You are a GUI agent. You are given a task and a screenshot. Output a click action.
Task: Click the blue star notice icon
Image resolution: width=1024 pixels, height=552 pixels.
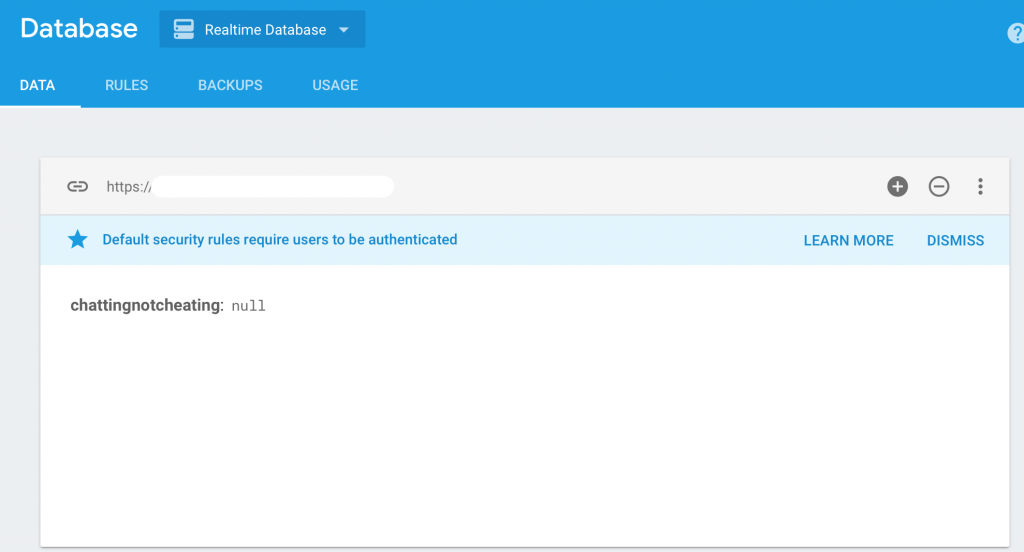[x=78, y=239]
